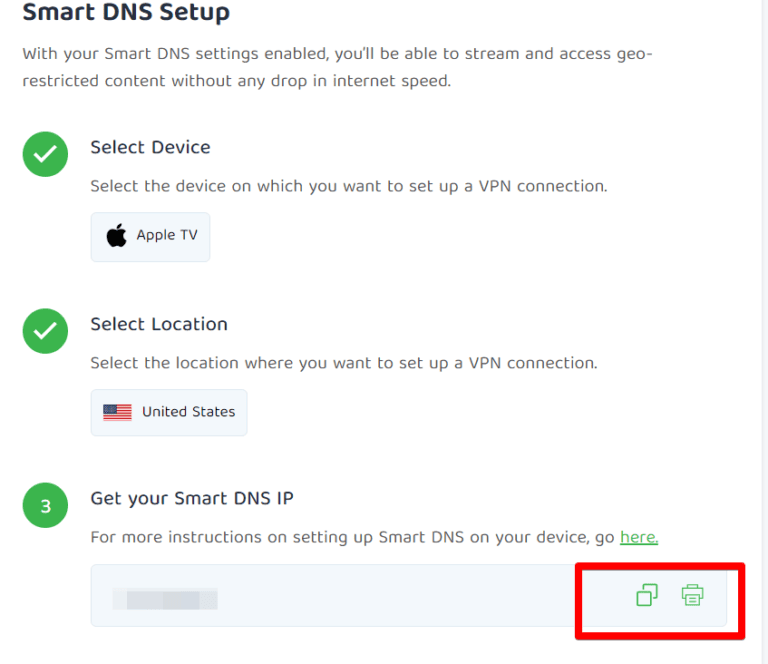Image resolution: width=768 pixels, height=664 pixels.
Task: Click the print icon beside the IP
Action: tap(692, 595)
